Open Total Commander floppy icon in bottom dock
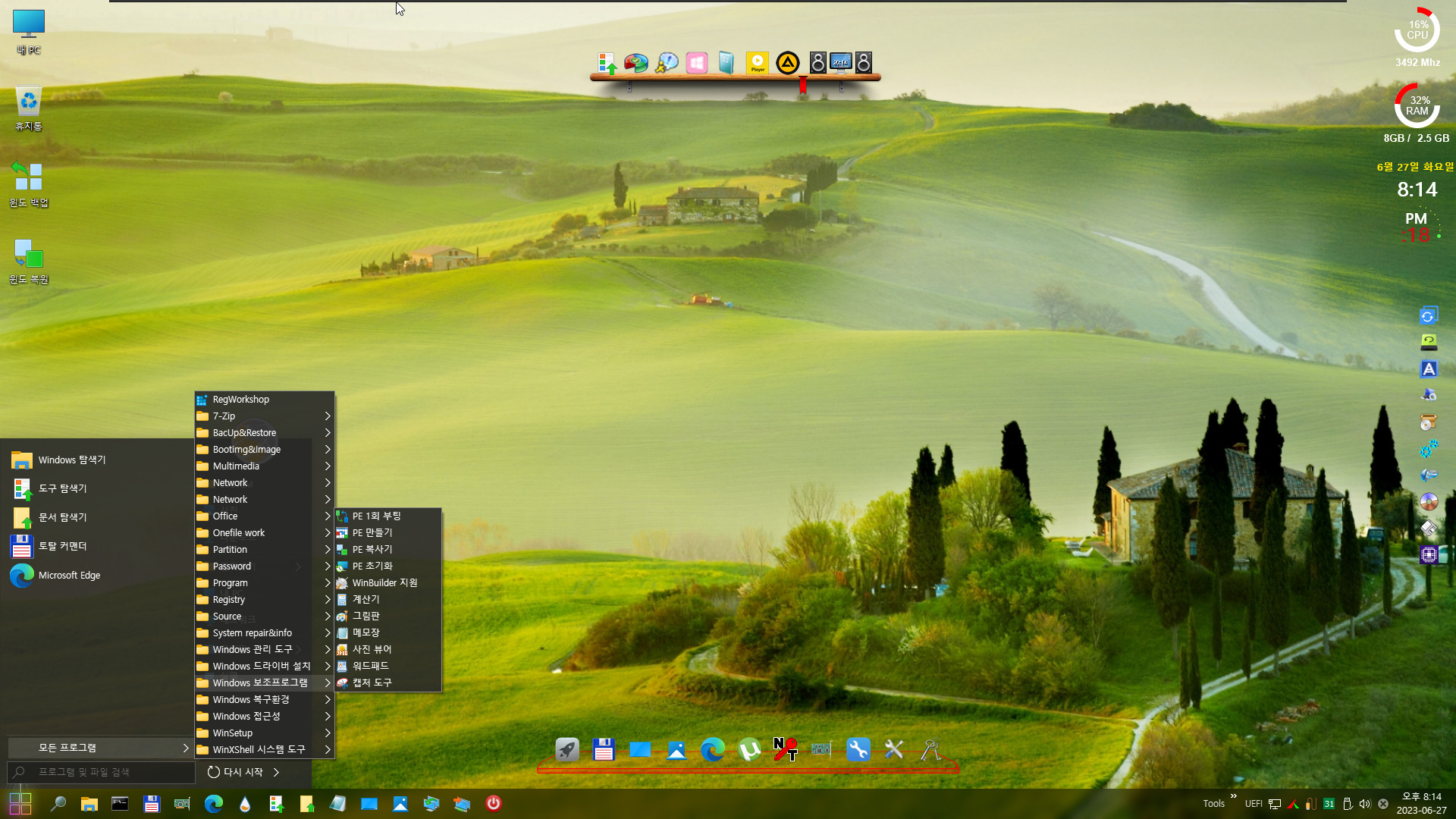 [603, 750]
